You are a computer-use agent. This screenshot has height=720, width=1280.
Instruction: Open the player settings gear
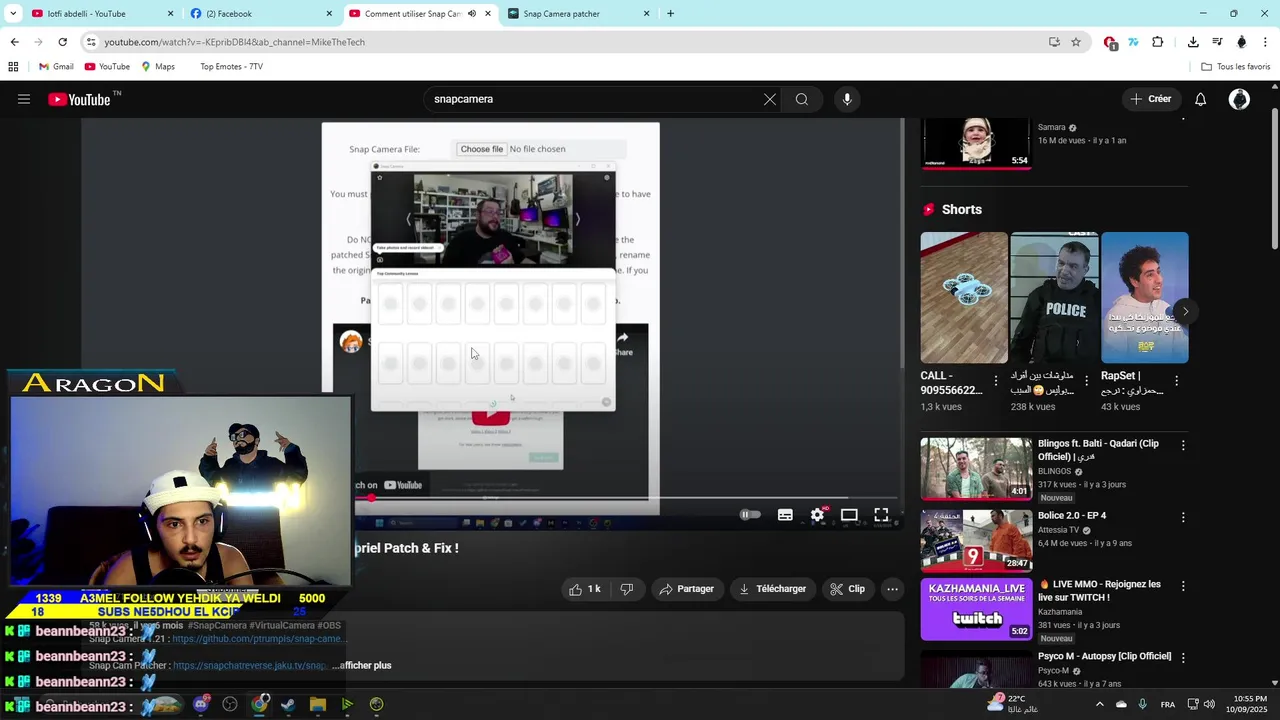[x=818, y=515]
